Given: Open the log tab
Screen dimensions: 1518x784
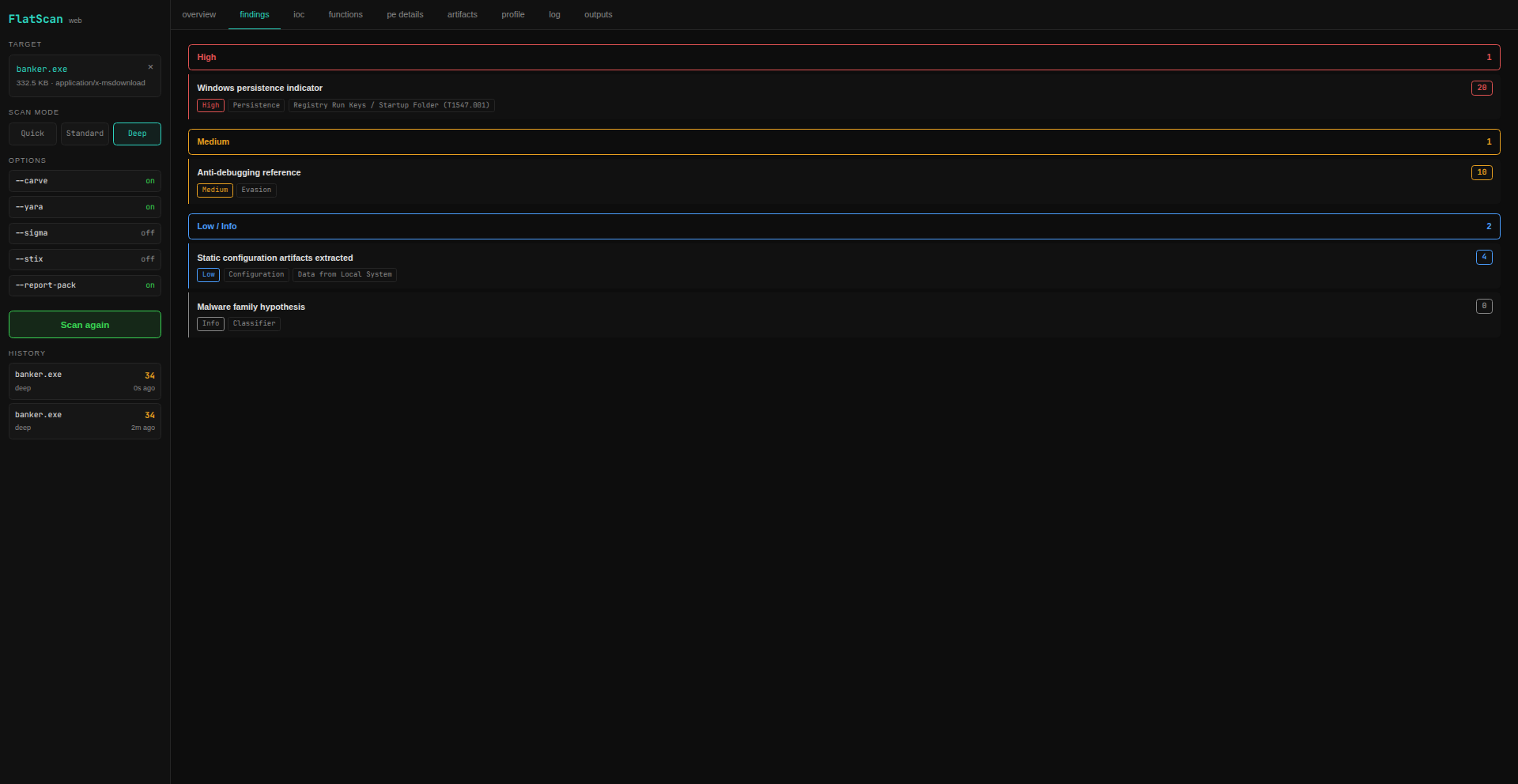Looking at the screenshot, I should (554, 15).
